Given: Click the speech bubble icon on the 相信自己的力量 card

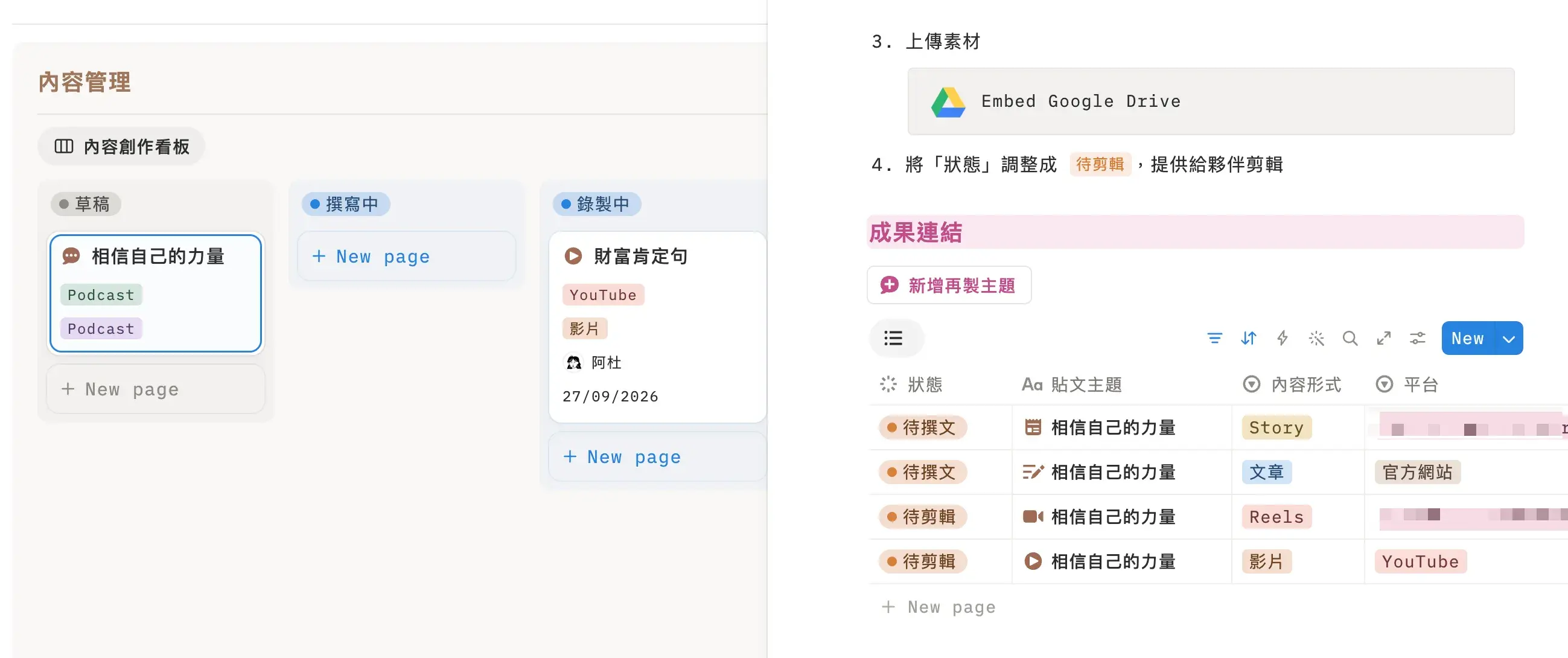Looking at the screenshot, I should 71,255.
